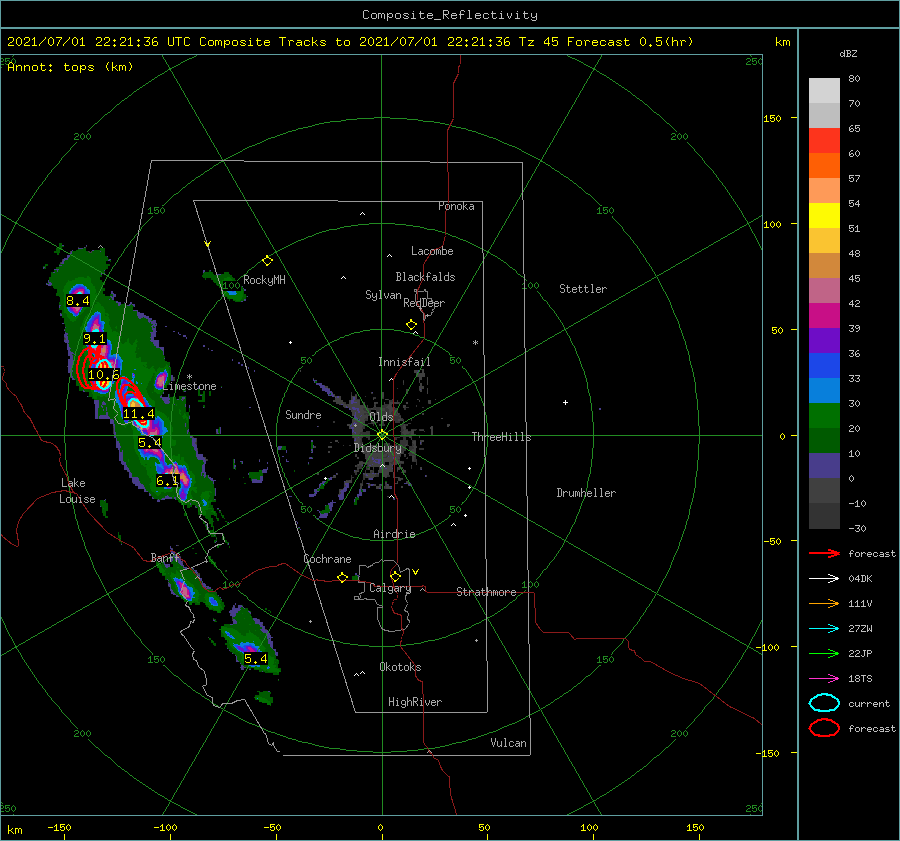Click the Blackfalds town label
This screenshot has height=841, width=900.
425,277
